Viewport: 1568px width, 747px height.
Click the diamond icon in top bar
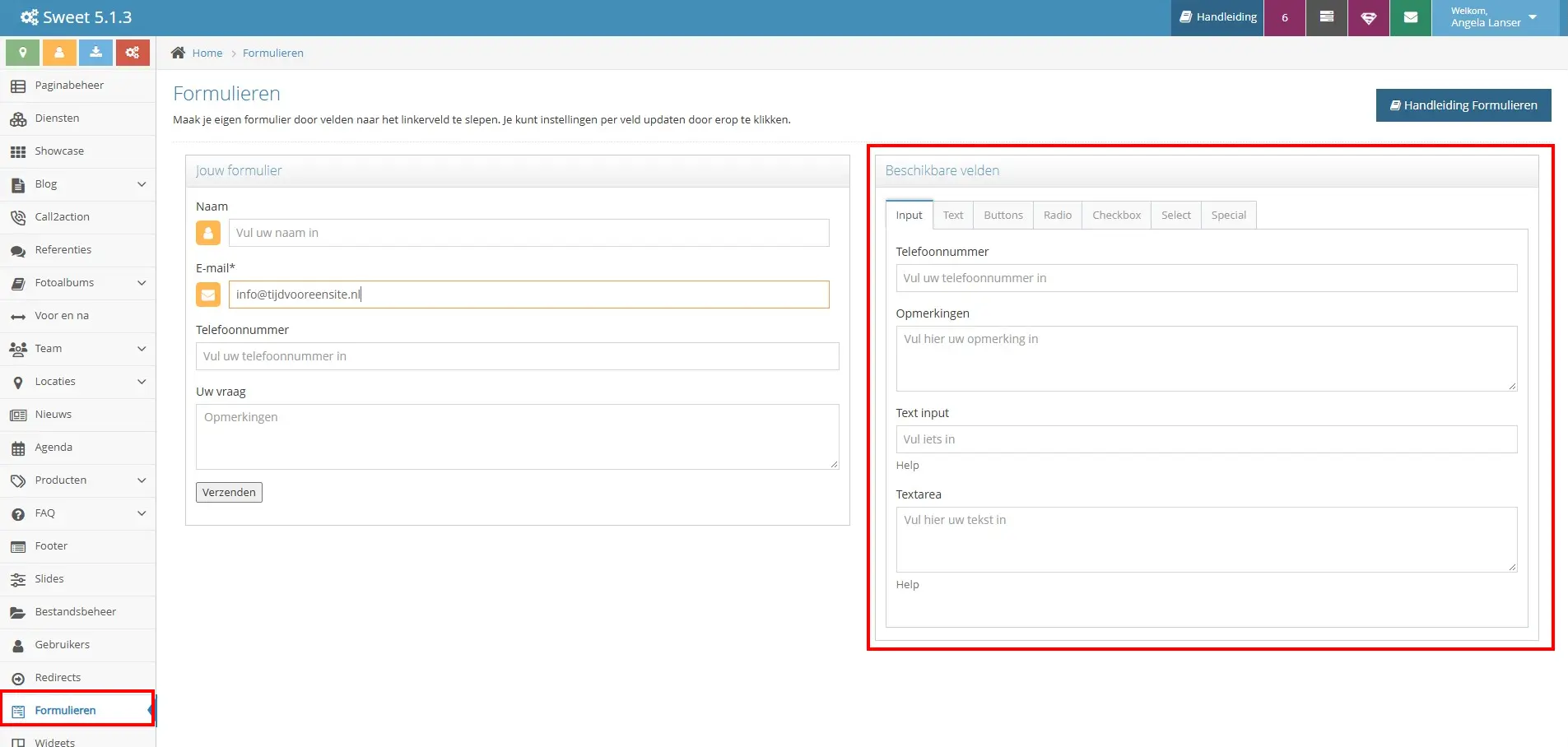[x=1369, y=17]
